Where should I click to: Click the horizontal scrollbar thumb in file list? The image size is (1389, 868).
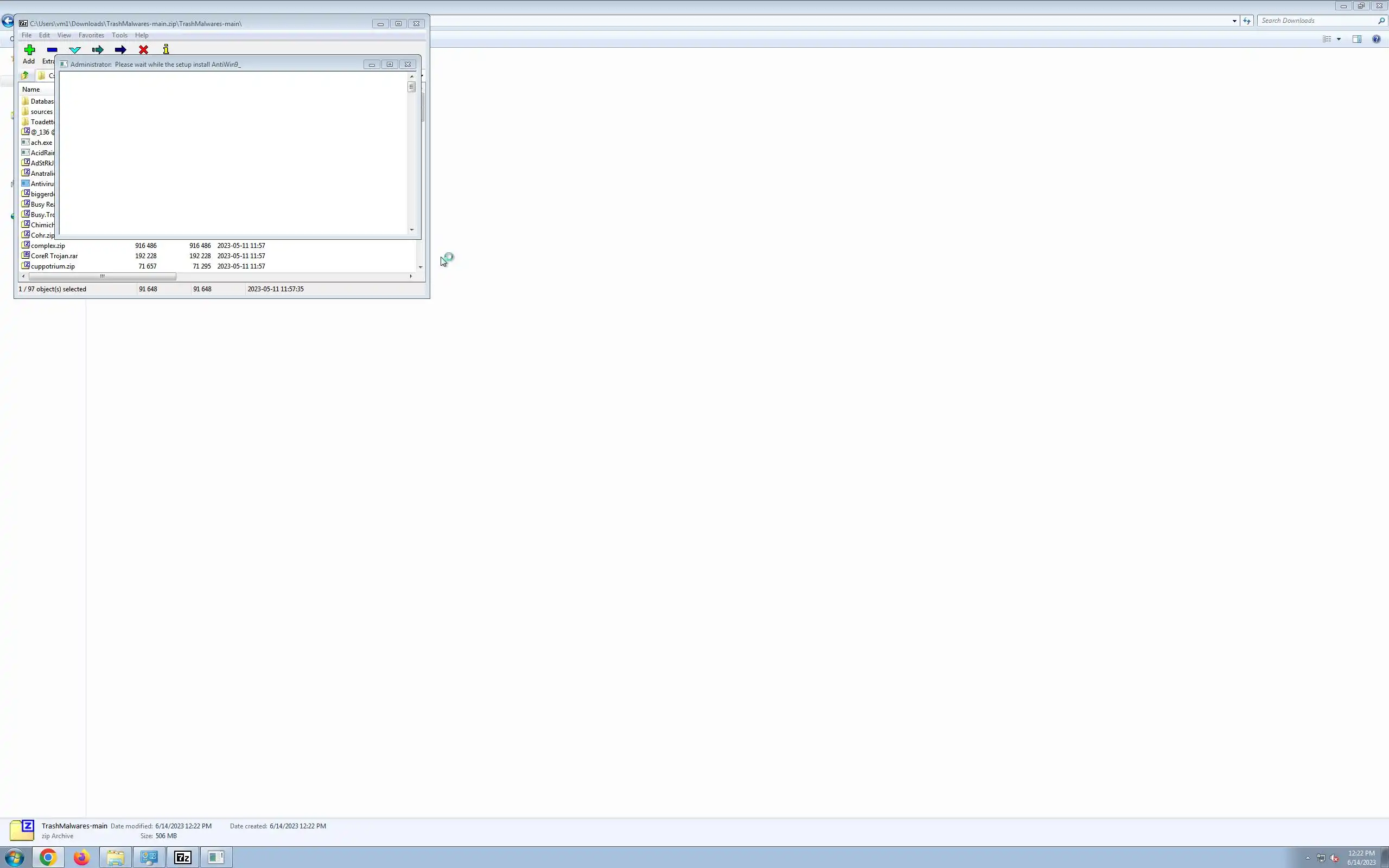[x=102, y=276]
